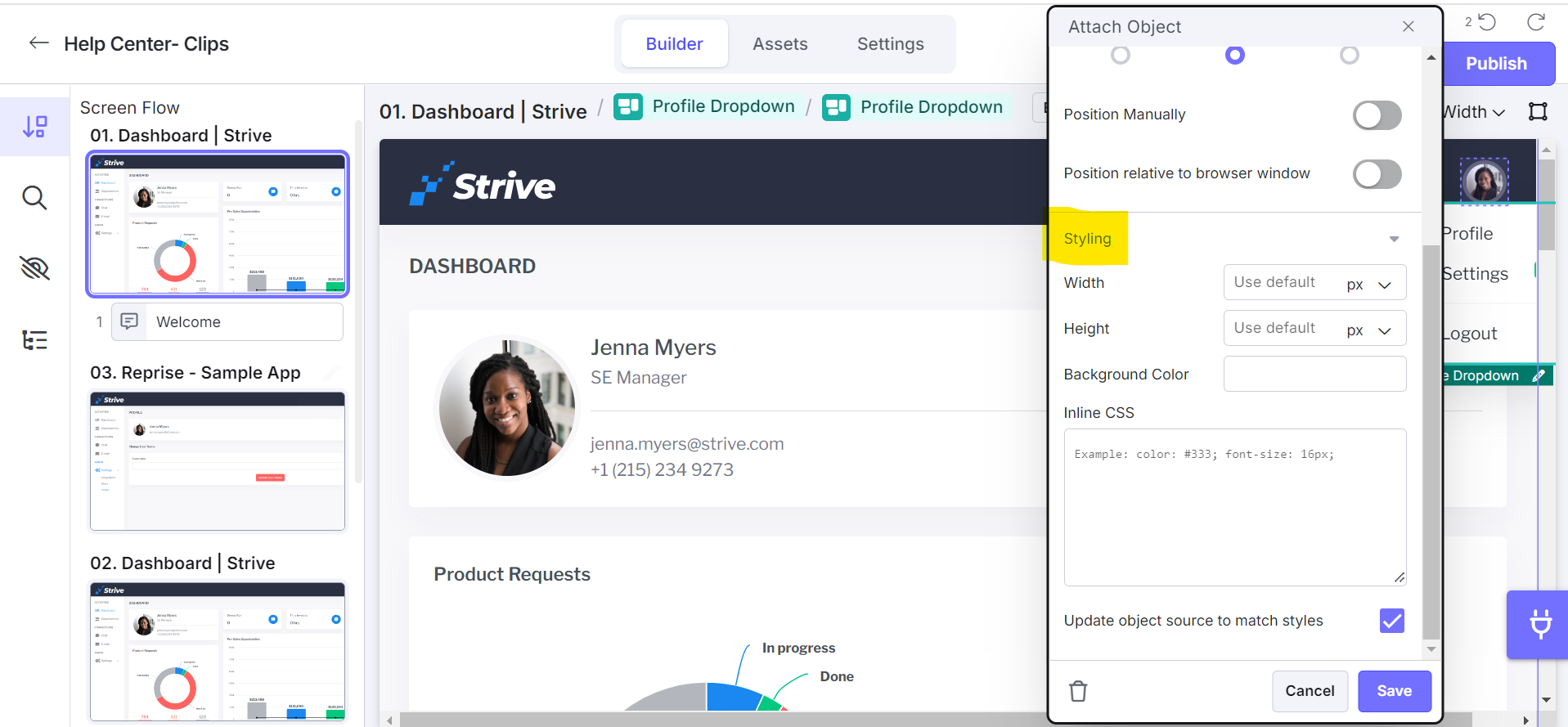Viewport: 1568px width, 727px height.
Task: Click Profile in the preview dropdown menu
Action: (1468, 234)
